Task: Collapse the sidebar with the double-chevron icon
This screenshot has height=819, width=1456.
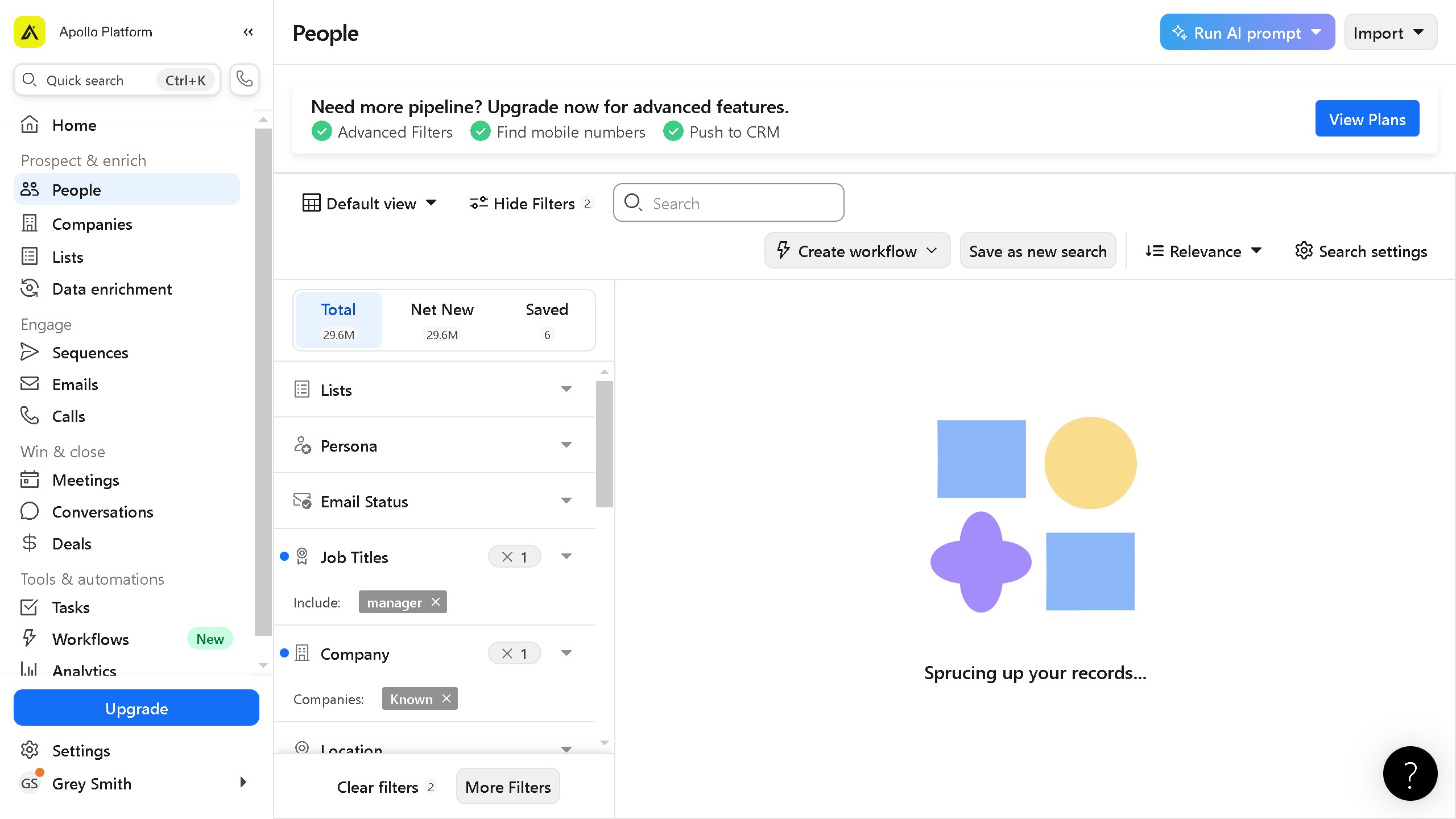Action: (x=248, y=32)
